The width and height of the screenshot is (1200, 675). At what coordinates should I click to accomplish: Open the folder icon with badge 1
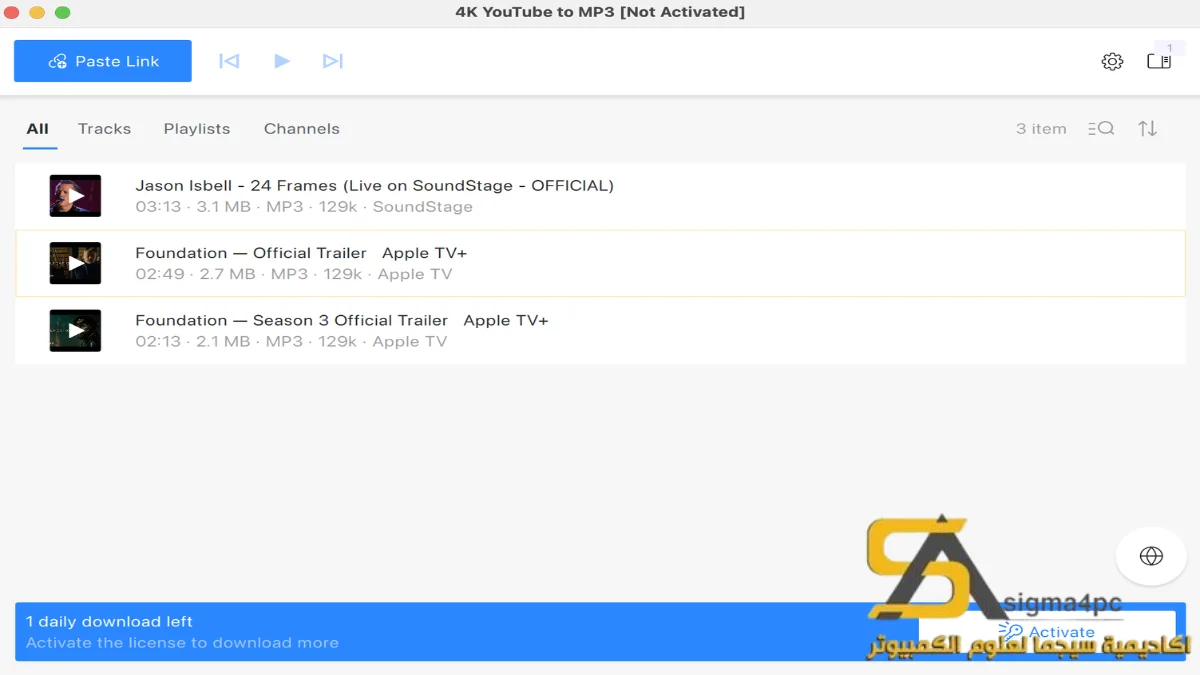point(1159,61)
